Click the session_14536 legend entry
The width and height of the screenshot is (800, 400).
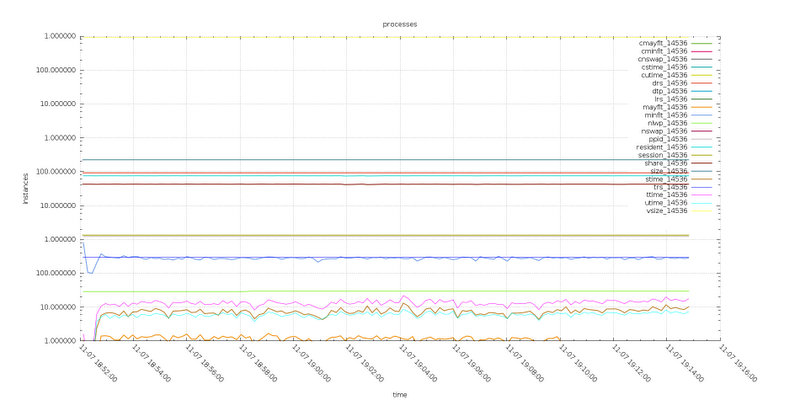(x=664, y=155)
